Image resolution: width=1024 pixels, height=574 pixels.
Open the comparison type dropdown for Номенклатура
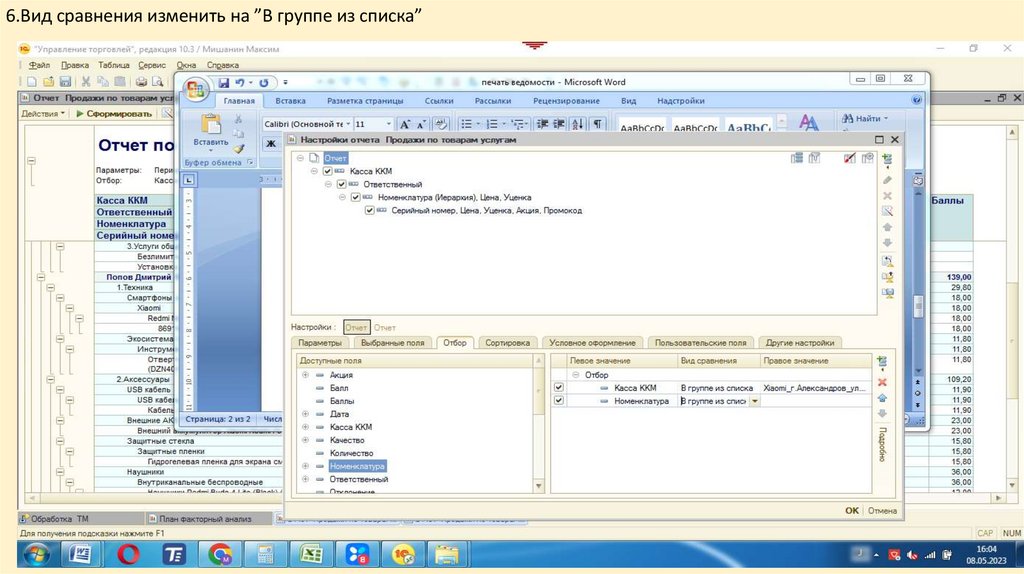pyautogui.click(x=754, y=401)
